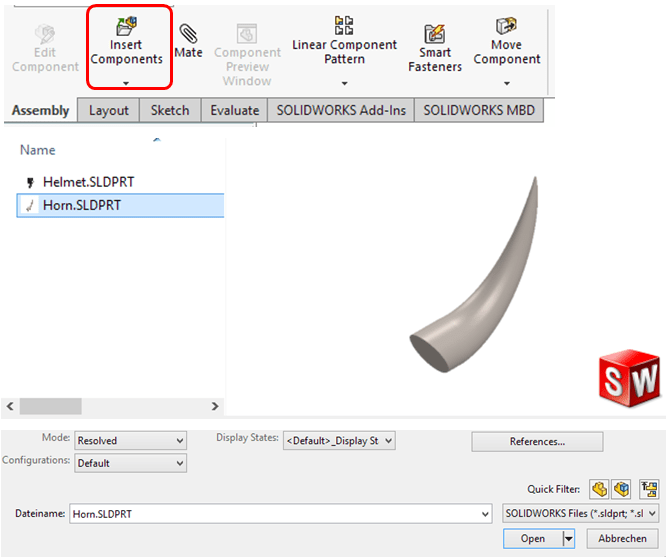Switch to the Evaluate tab

point(235,110)
